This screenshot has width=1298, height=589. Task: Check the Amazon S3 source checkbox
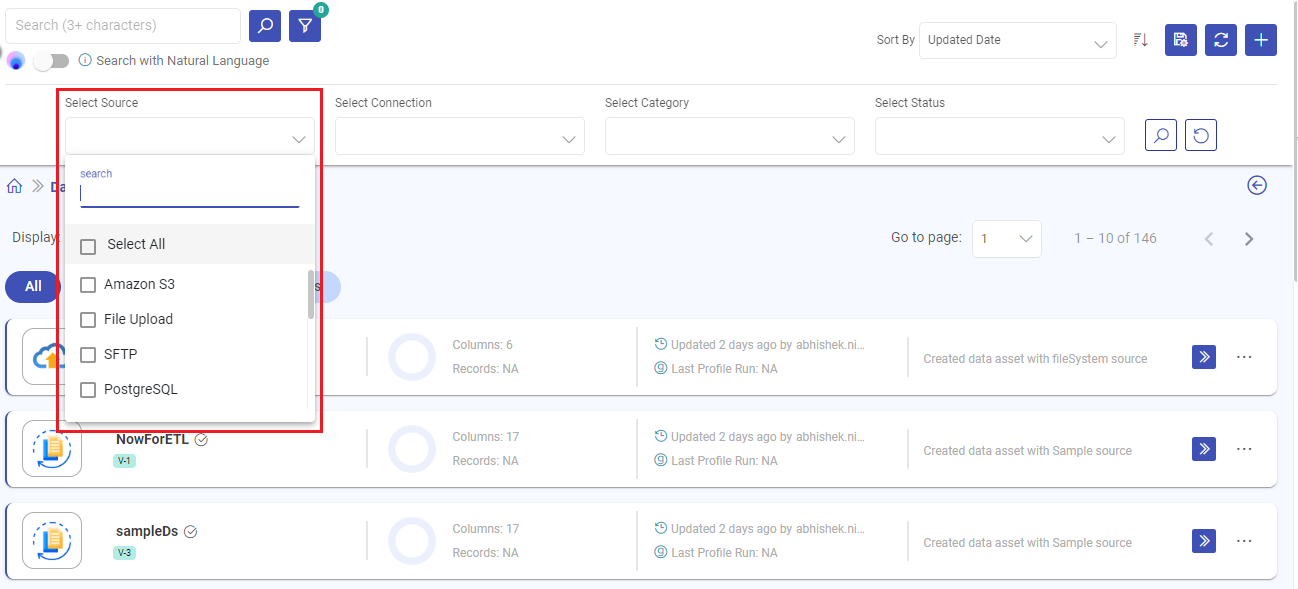87,284
